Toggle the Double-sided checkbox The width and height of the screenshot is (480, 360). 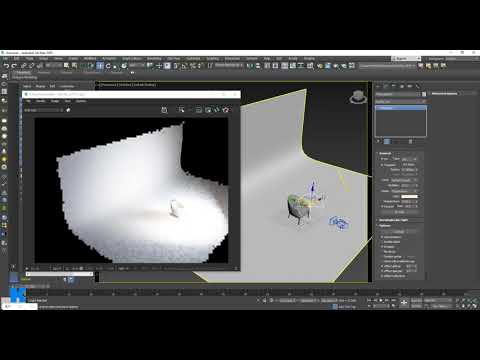pos(382,242)
